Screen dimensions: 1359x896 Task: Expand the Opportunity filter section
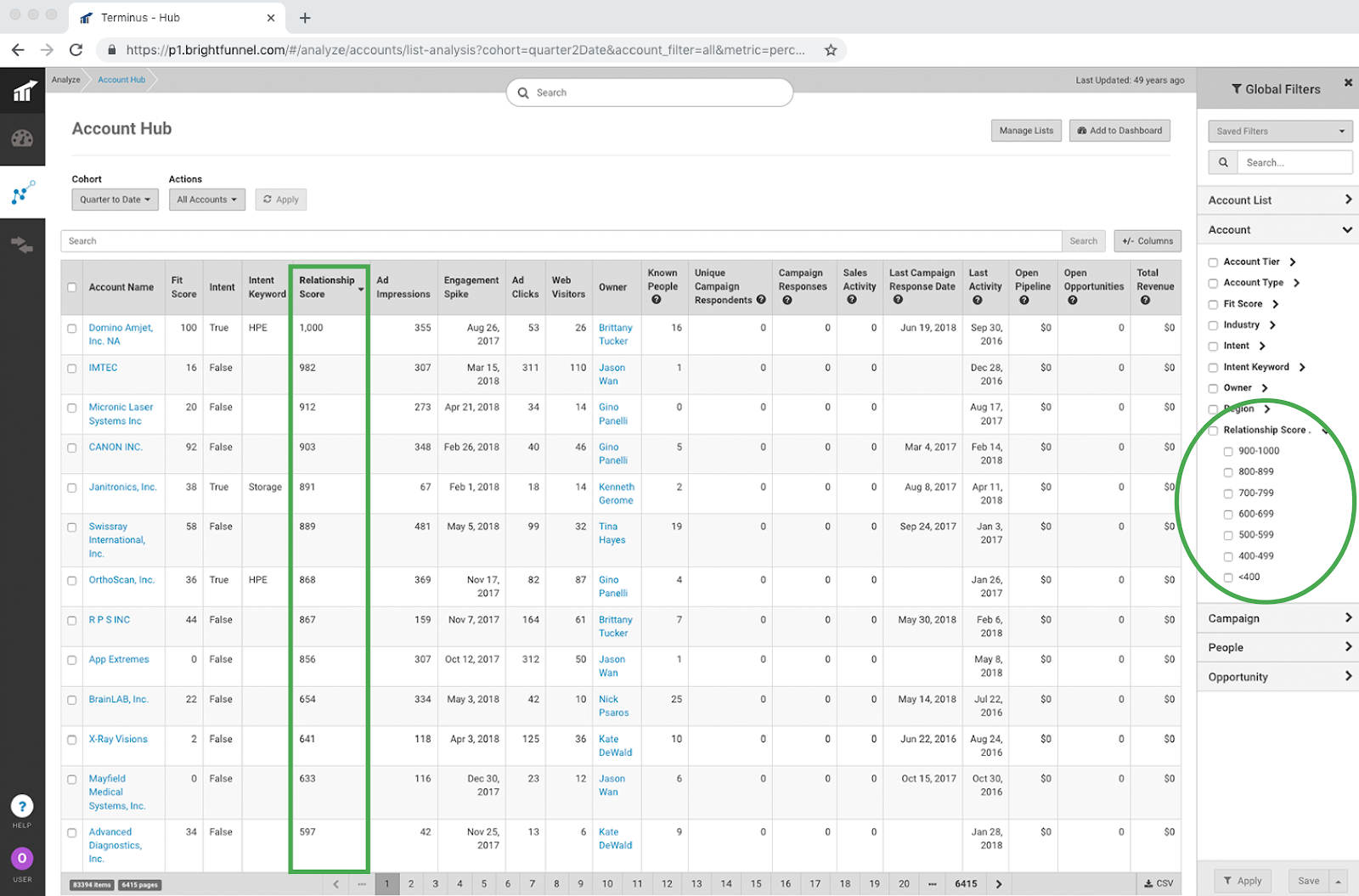pos(1278,677)
